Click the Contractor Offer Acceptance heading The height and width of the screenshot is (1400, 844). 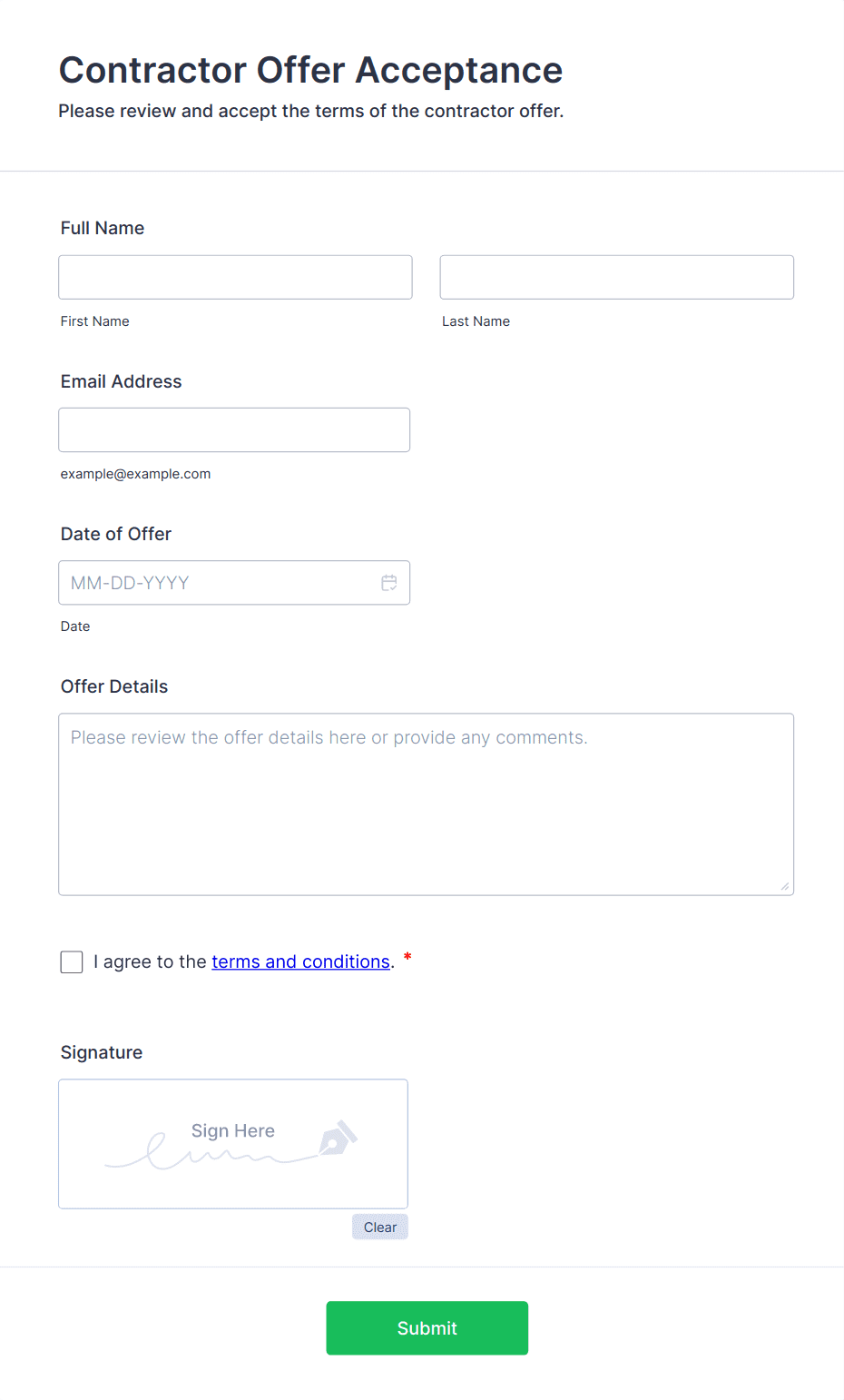coord(310,70)
